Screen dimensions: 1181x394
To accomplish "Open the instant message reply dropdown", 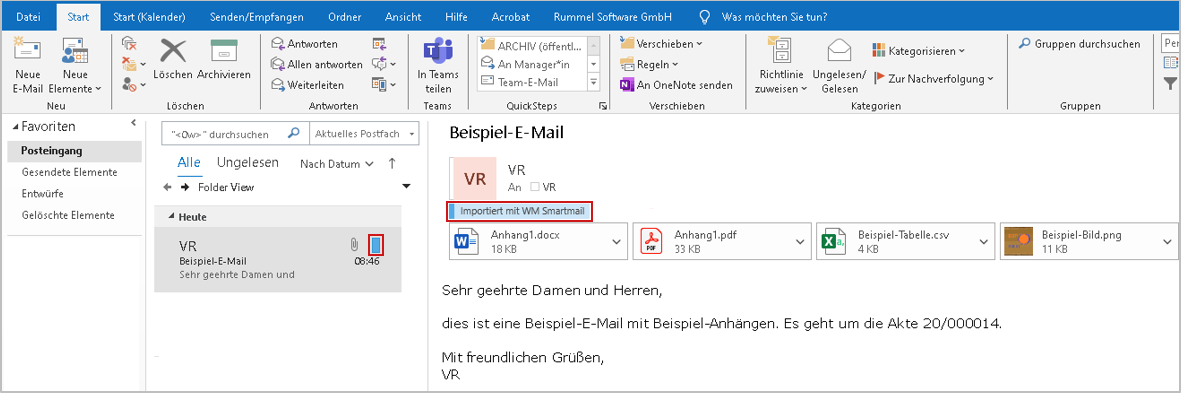I will tap(384, 65).
